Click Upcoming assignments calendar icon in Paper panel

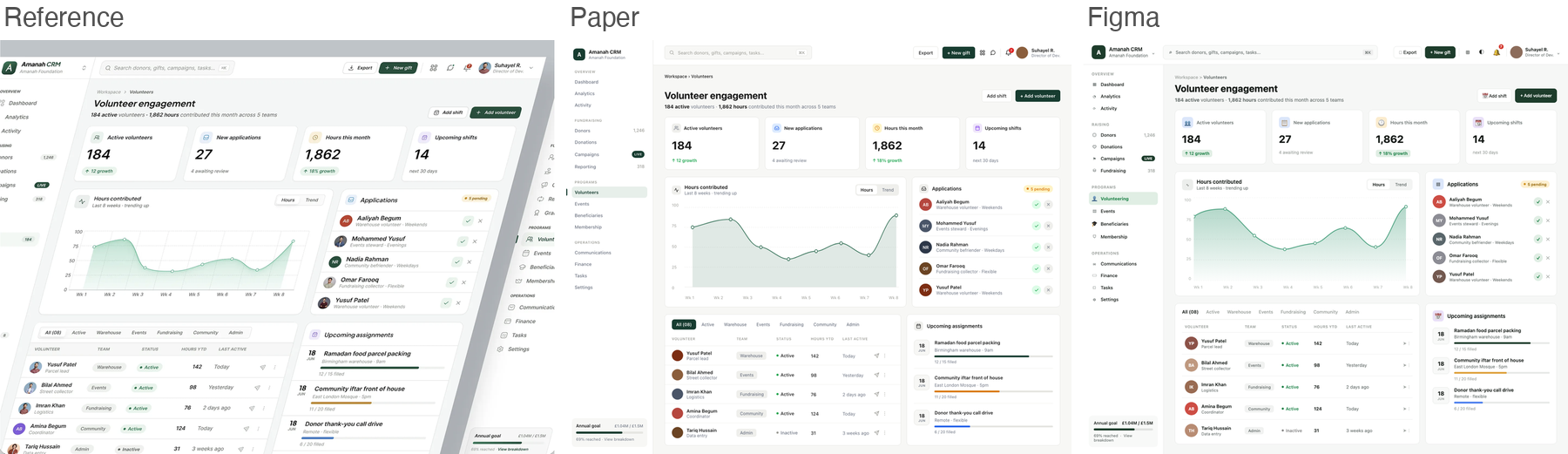click(919, 326)
